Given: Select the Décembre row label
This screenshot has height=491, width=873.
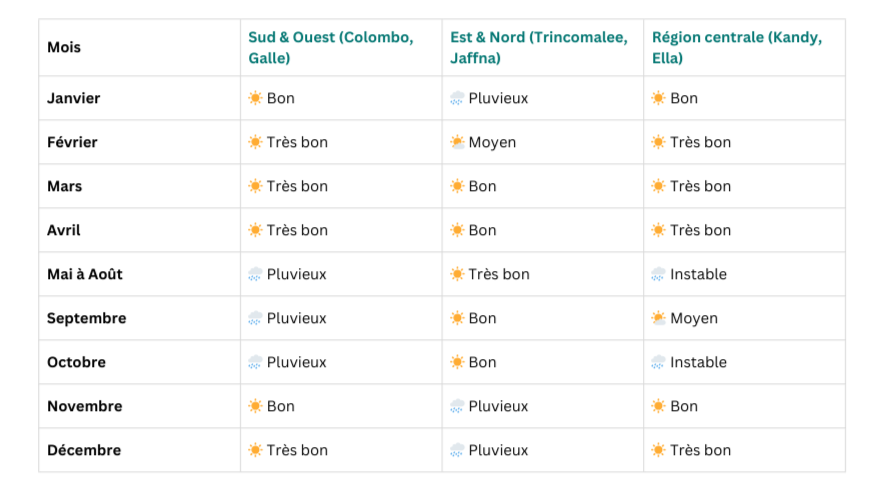Looking at the screenshot, I should [84, 450].
